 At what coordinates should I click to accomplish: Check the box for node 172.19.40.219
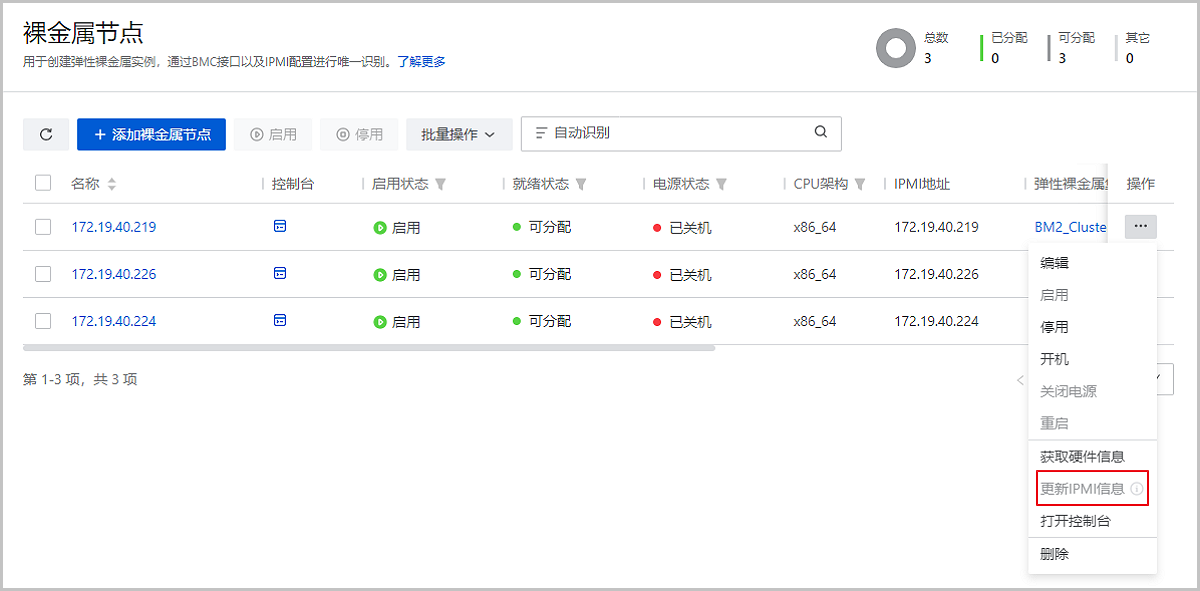[43, 227]
